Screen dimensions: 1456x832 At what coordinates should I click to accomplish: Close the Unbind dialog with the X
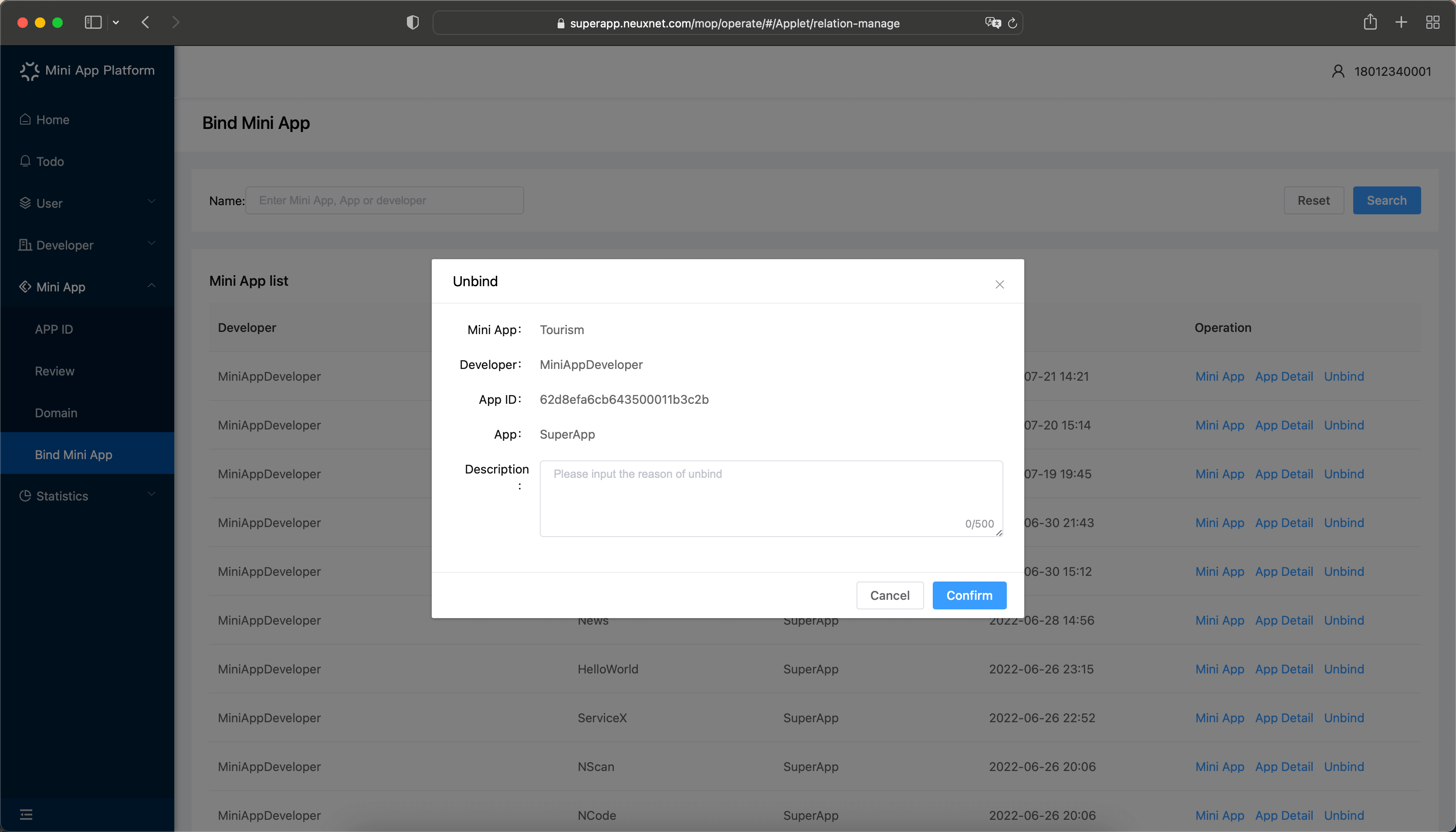coord(999,284)
